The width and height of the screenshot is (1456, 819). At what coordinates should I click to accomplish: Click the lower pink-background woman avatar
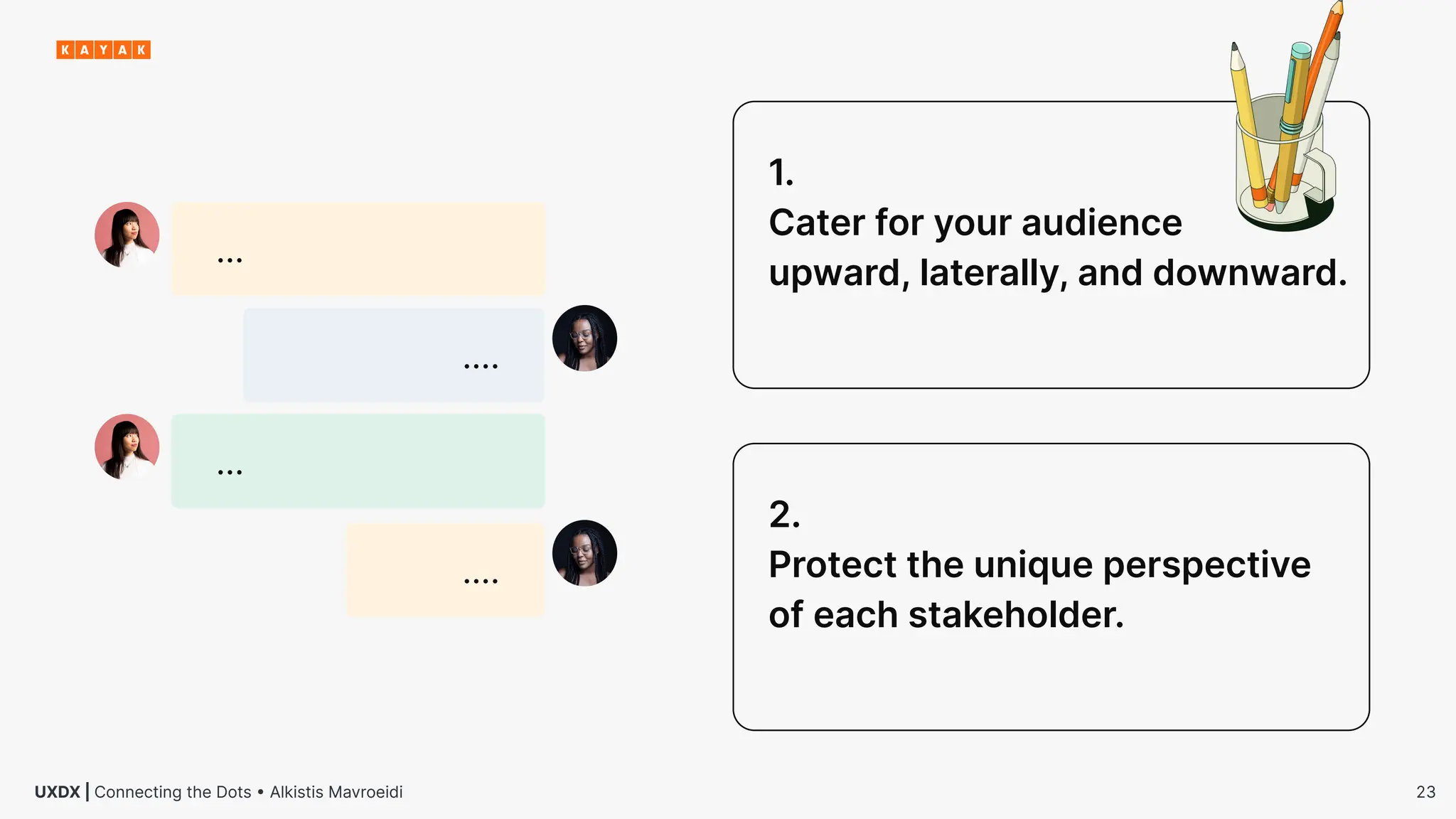point(127,446)
